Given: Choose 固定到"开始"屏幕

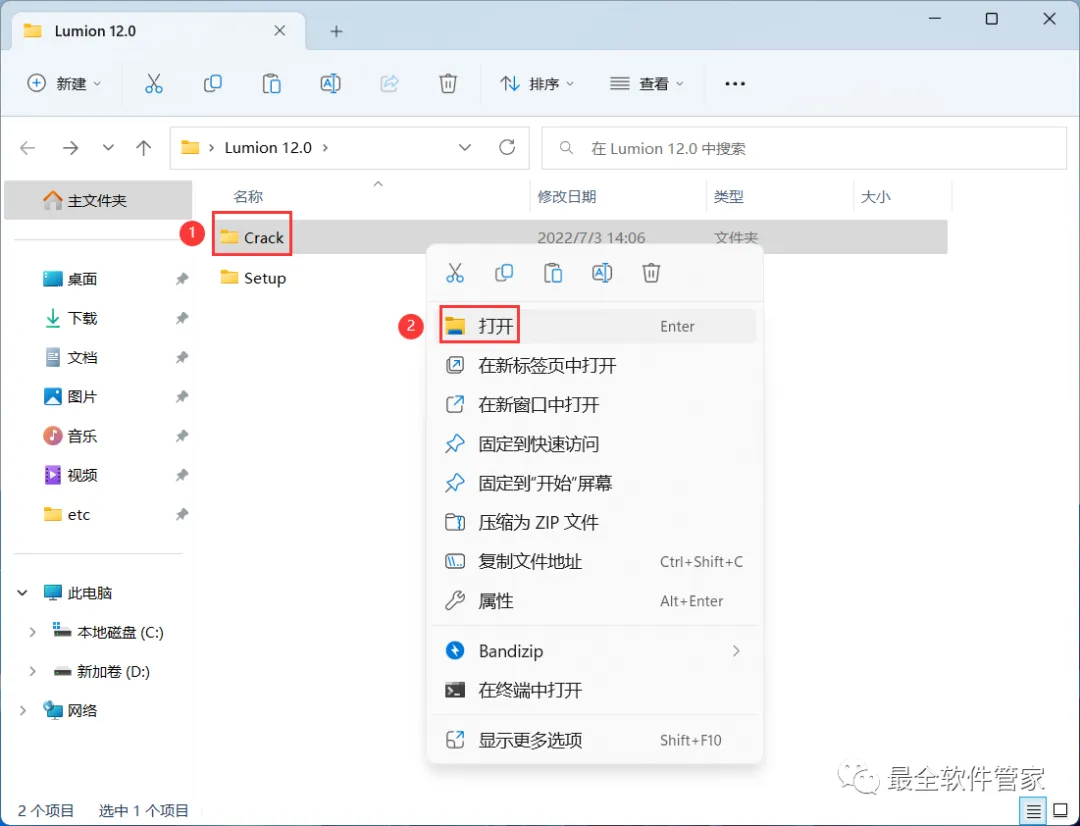Looking at the screenshot, I should coord(594,483).
